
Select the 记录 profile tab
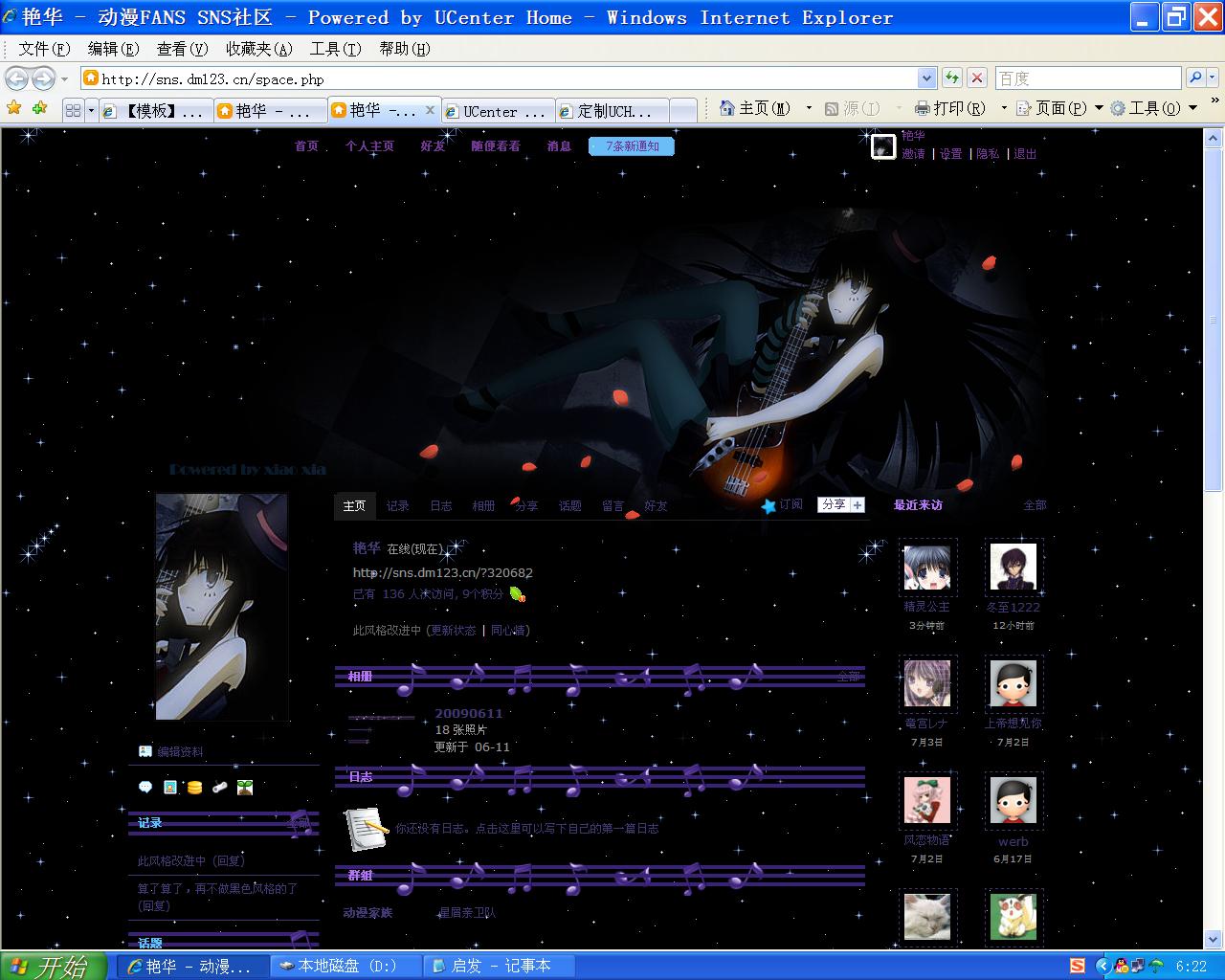(x=397, y=506)
